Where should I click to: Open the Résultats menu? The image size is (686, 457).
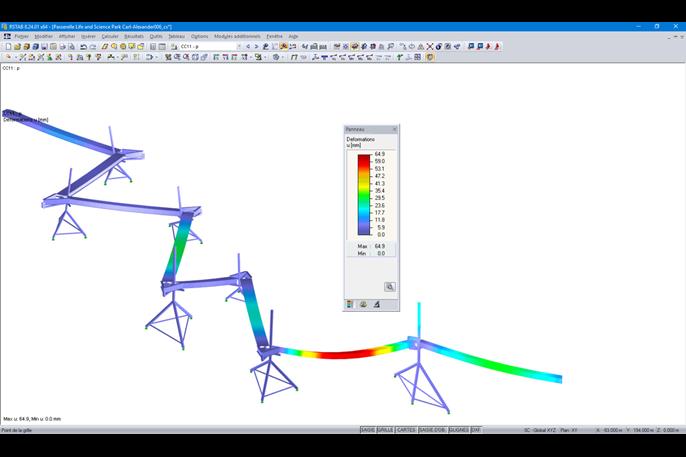pos(134,36)
